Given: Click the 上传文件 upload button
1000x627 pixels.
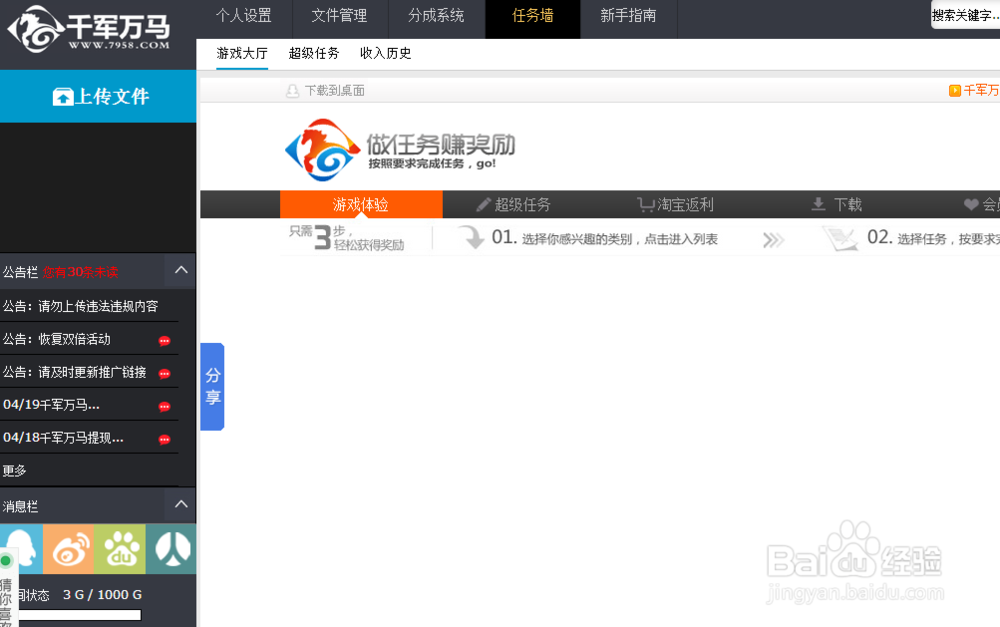Looking at the screenshot, I should point(98,96).
